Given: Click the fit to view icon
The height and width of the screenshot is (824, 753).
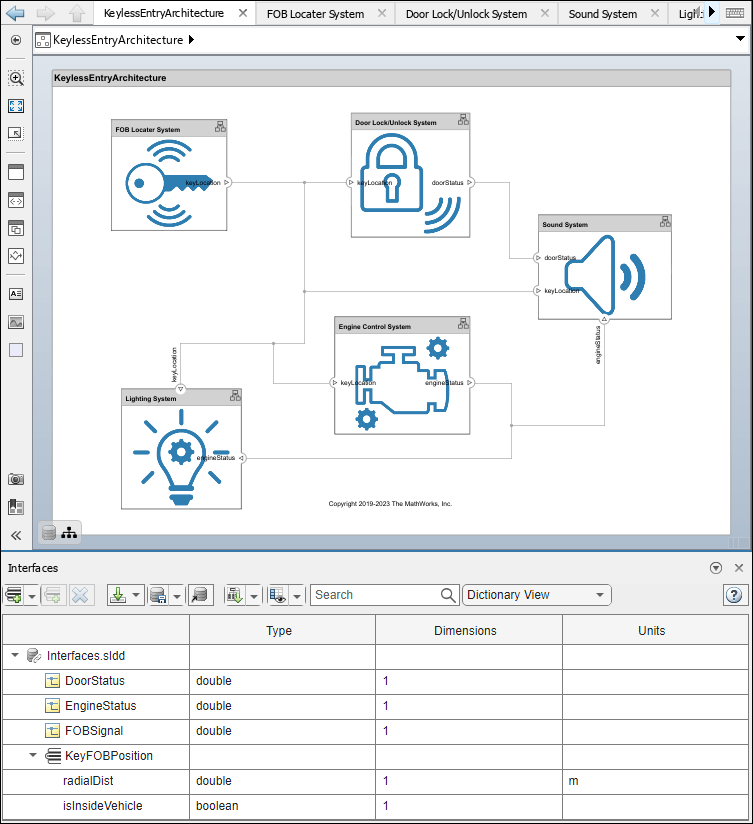Looking at the screenshot, I should tap(16, 106).
